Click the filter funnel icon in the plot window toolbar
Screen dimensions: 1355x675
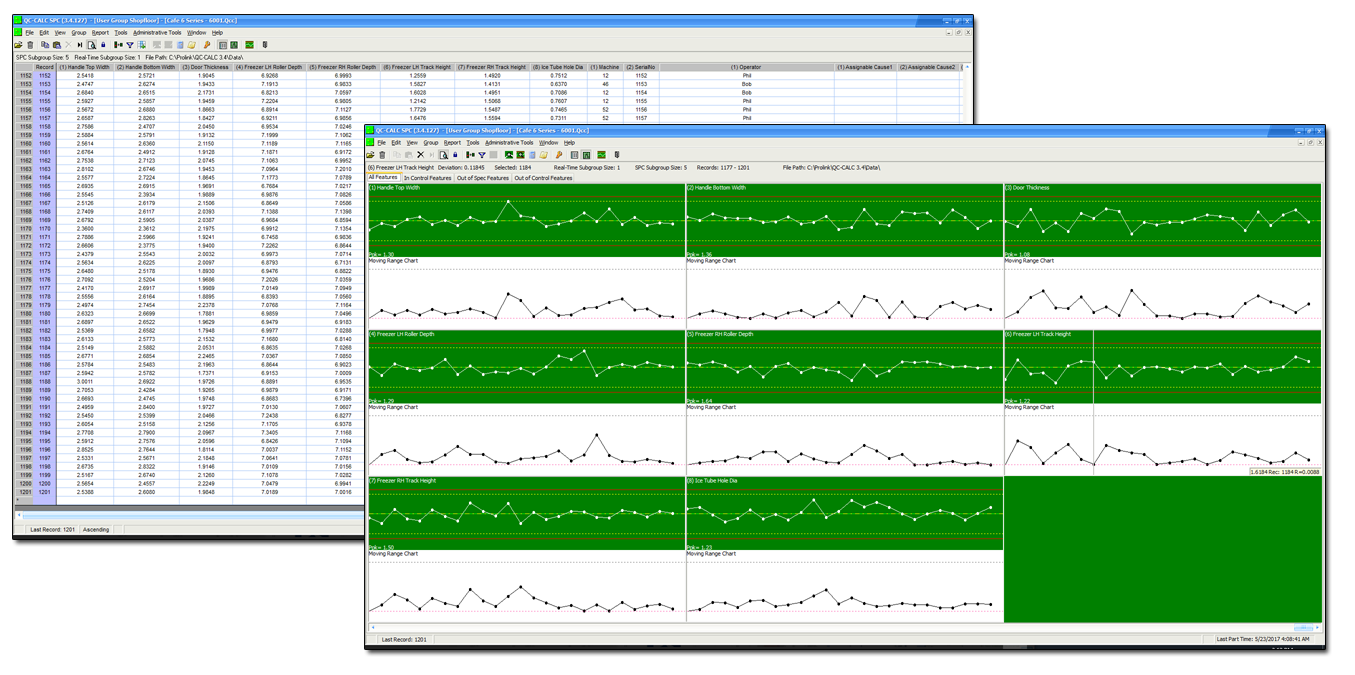[x=482, y=155]
